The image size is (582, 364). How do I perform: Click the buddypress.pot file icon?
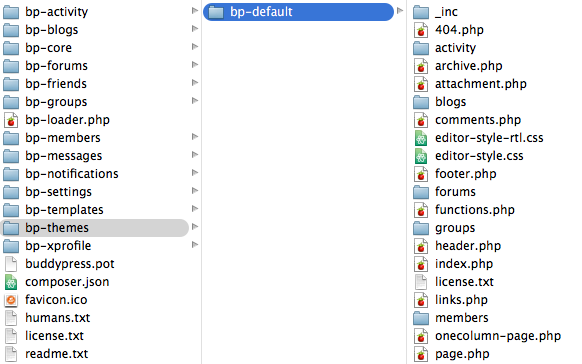click(11, 264)
